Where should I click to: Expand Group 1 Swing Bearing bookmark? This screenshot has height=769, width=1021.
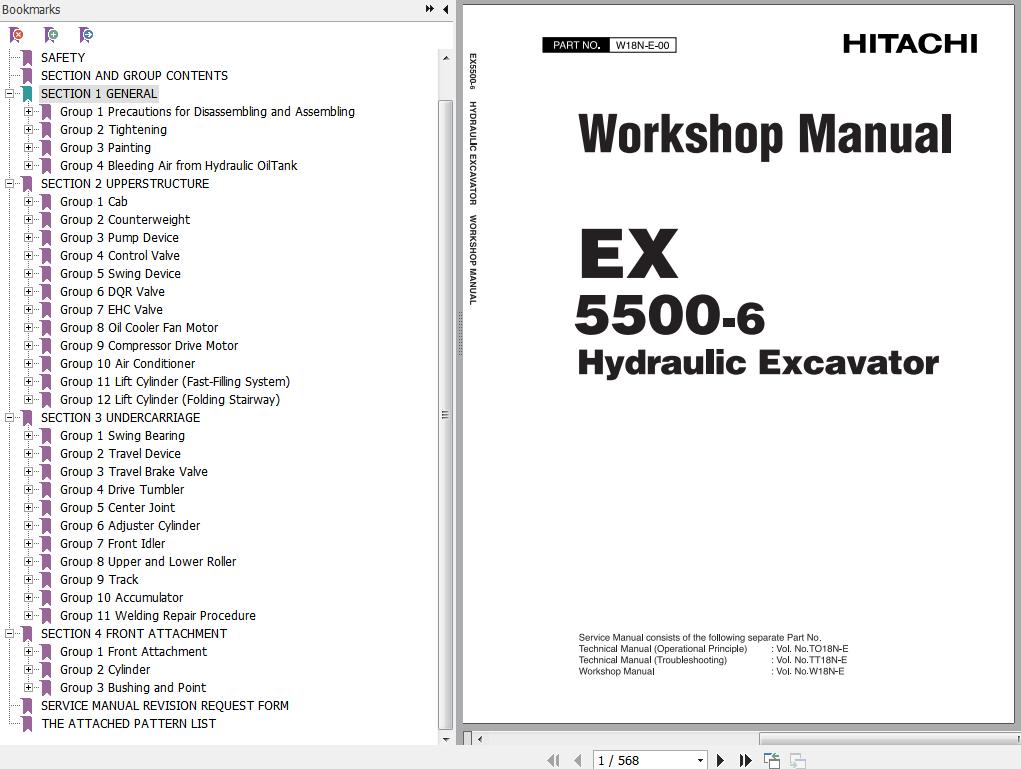tap(29, 436)
